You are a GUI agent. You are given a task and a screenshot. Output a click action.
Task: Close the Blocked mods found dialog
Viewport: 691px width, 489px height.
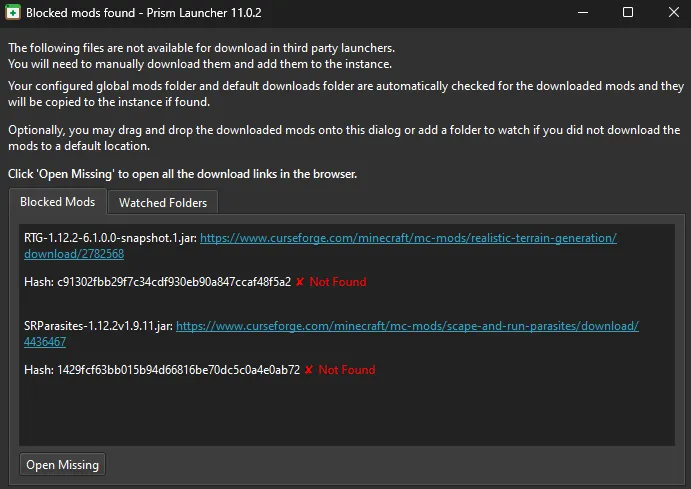pyautogui.click(x=673, y=12)
